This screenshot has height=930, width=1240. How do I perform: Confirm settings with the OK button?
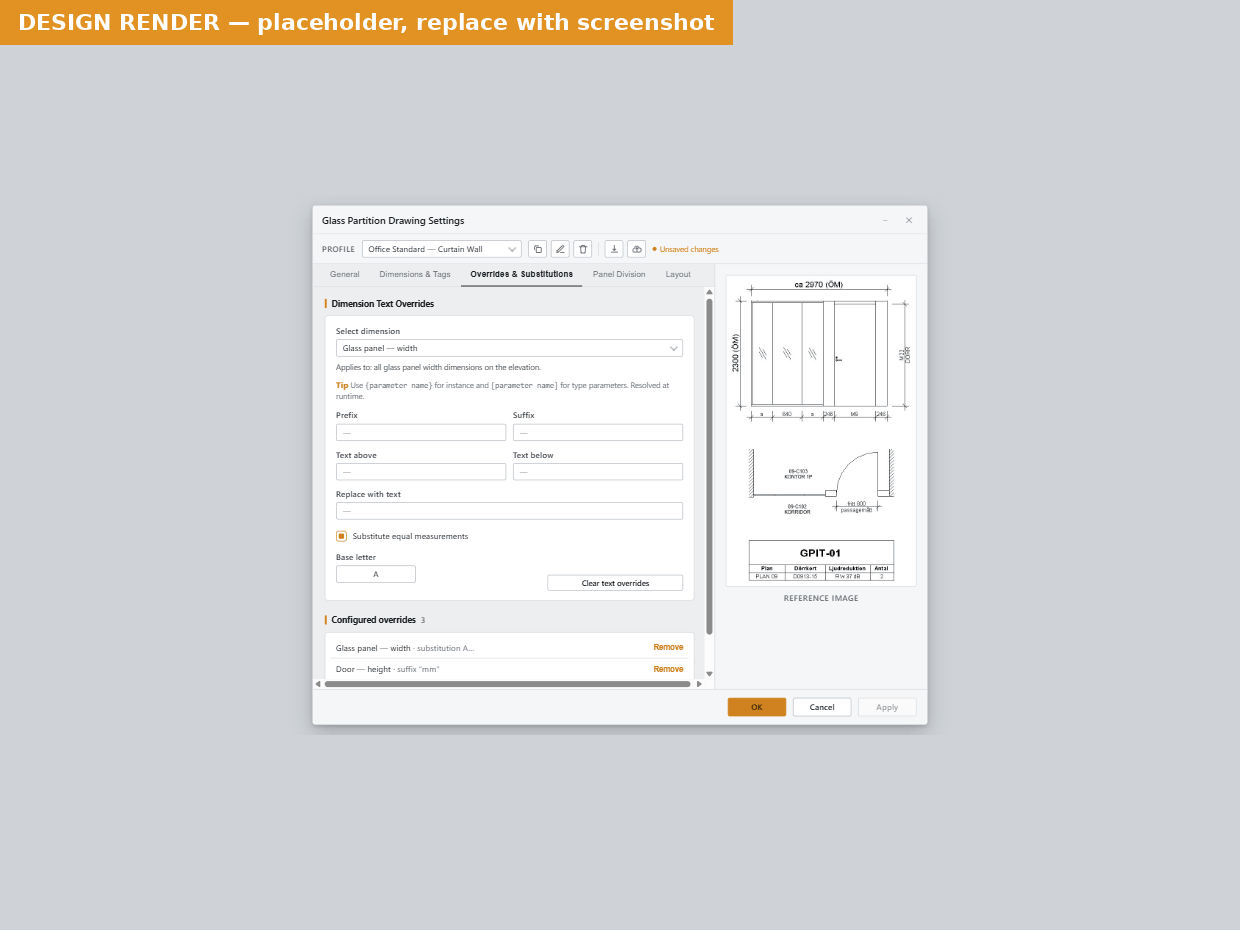point(757,707)
